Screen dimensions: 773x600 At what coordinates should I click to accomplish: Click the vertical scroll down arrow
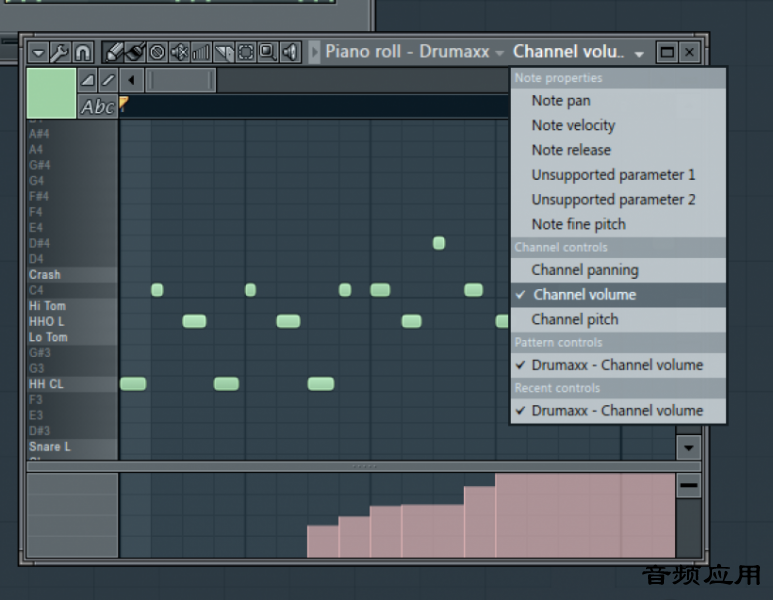click(689, 448)
